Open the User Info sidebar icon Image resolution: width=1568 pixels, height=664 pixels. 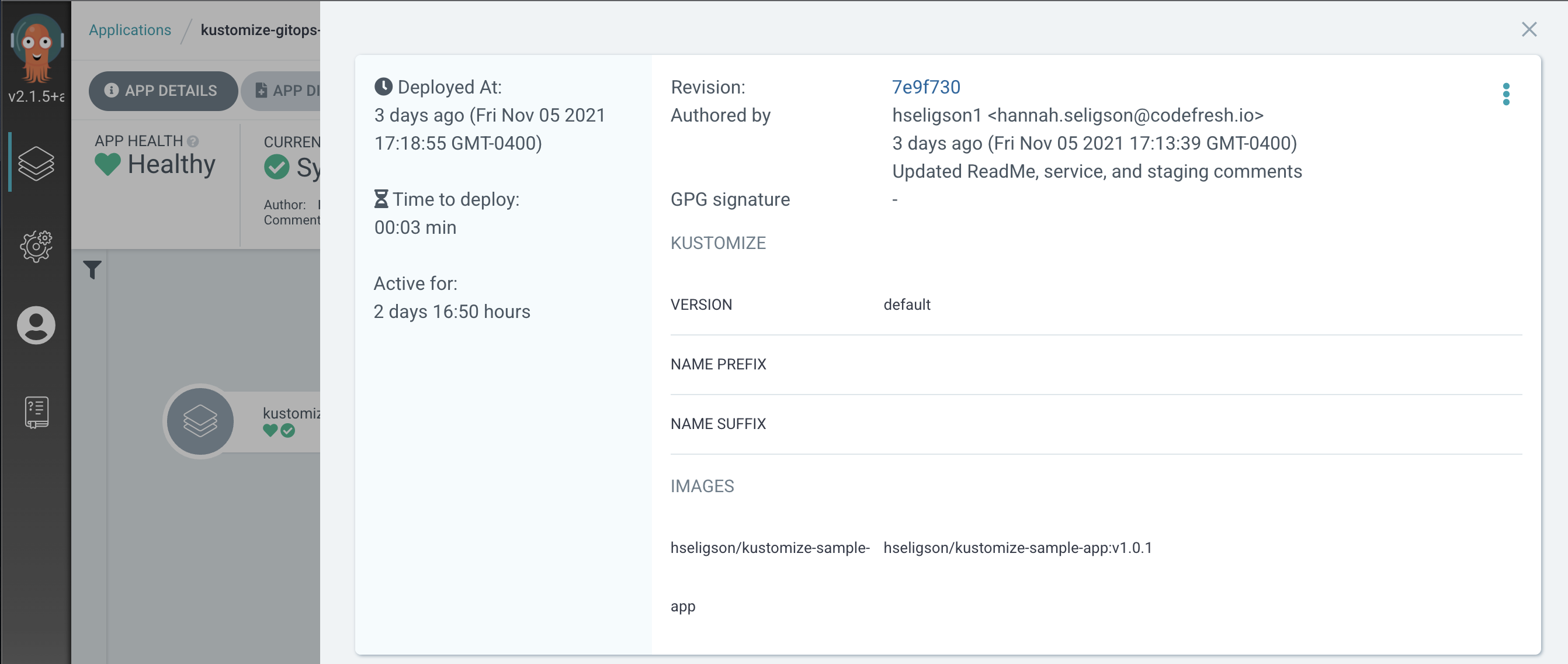click(x=36, y=326)
